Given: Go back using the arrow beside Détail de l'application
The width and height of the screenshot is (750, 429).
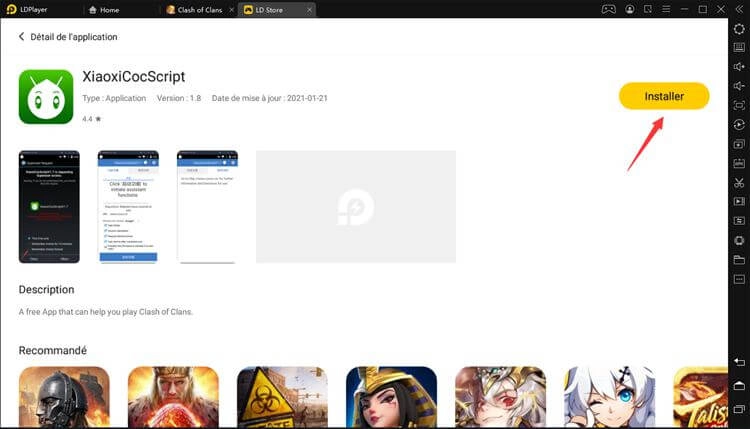Looking at the screenshot, I should tap(22, 37).
